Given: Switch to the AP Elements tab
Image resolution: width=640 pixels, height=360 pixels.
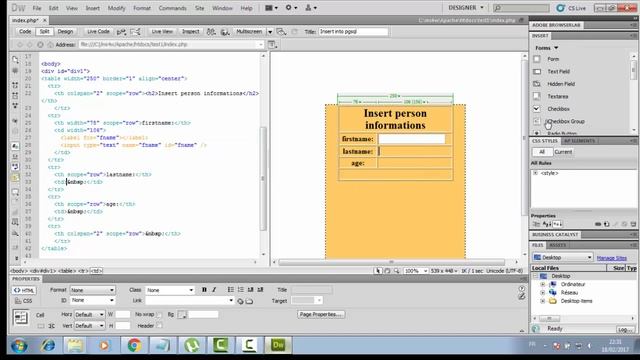Looking at the screenshot, I should click(x=579, y=141).
